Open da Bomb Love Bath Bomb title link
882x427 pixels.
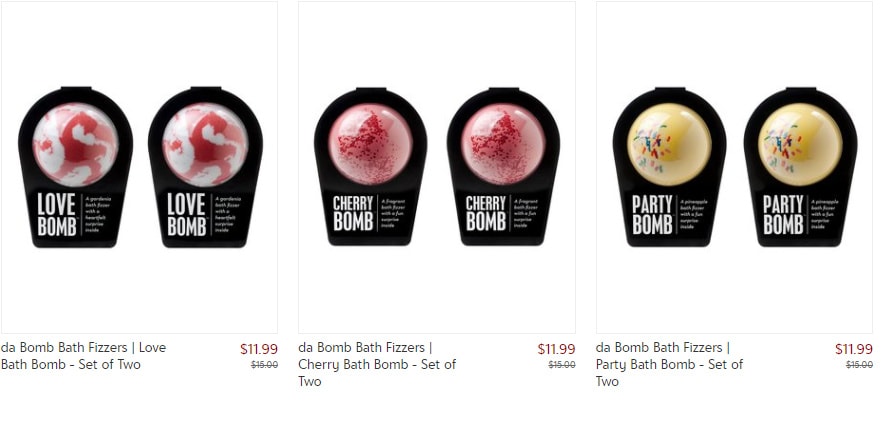coord(83,356)
